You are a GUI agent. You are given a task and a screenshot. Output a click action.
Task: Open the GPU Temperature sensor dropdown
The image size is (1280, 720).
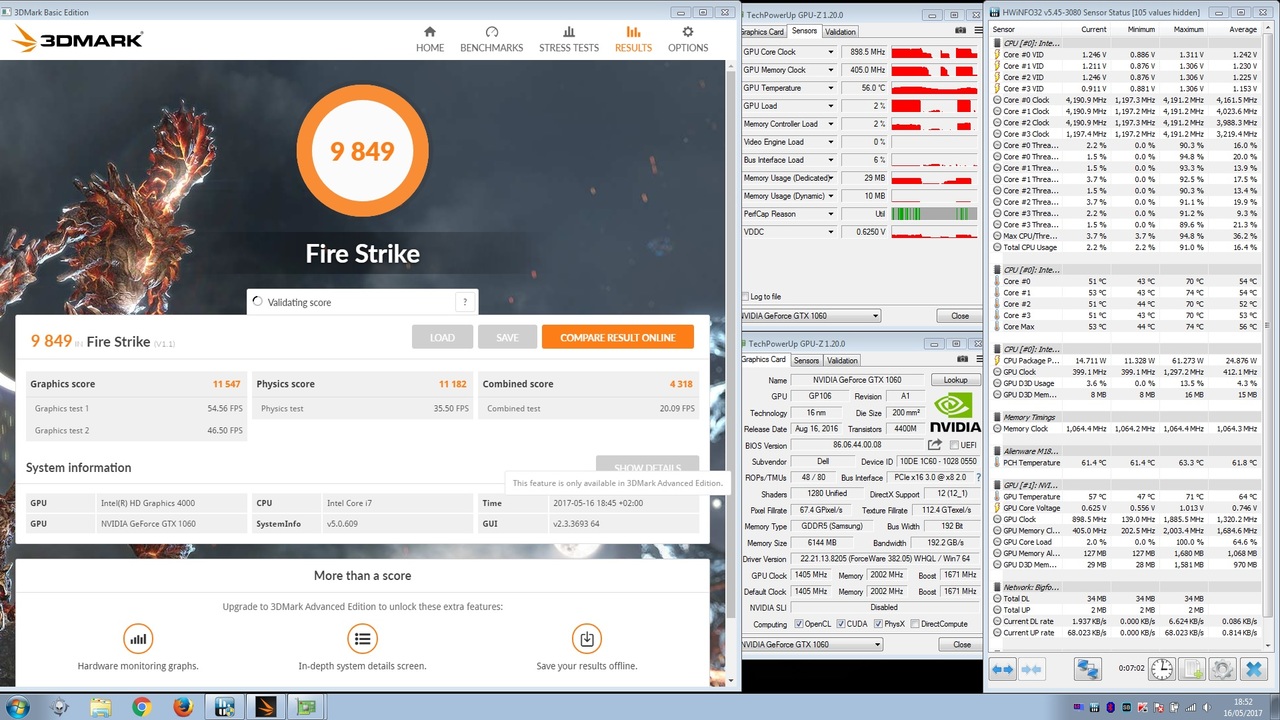[830, 88]
